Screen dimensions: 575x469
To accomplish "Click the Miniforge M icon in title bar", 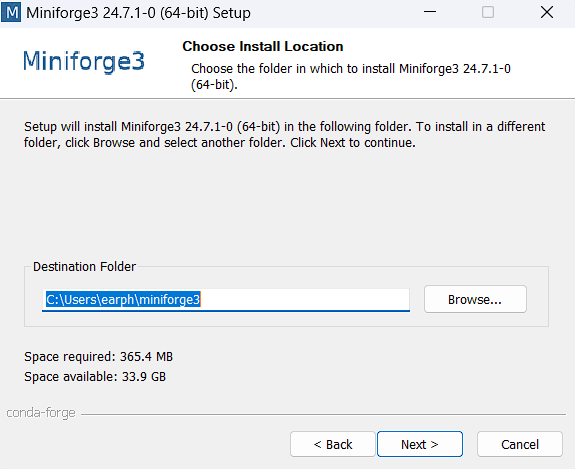I will point(11,13).
